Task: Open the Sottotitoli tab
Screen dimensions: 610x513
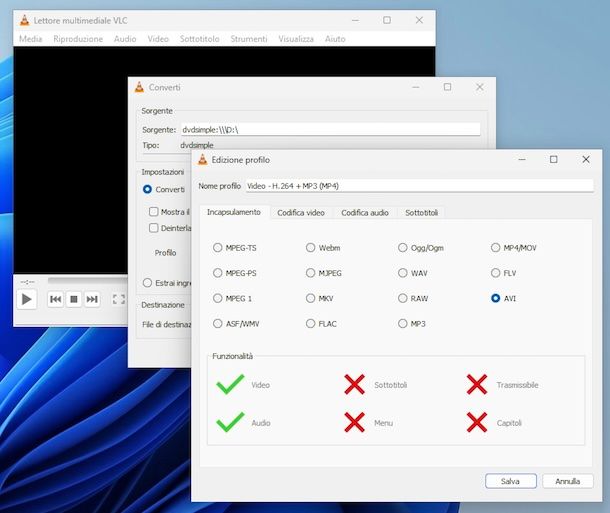Action: pyautogui.click(x=421, y=213)
